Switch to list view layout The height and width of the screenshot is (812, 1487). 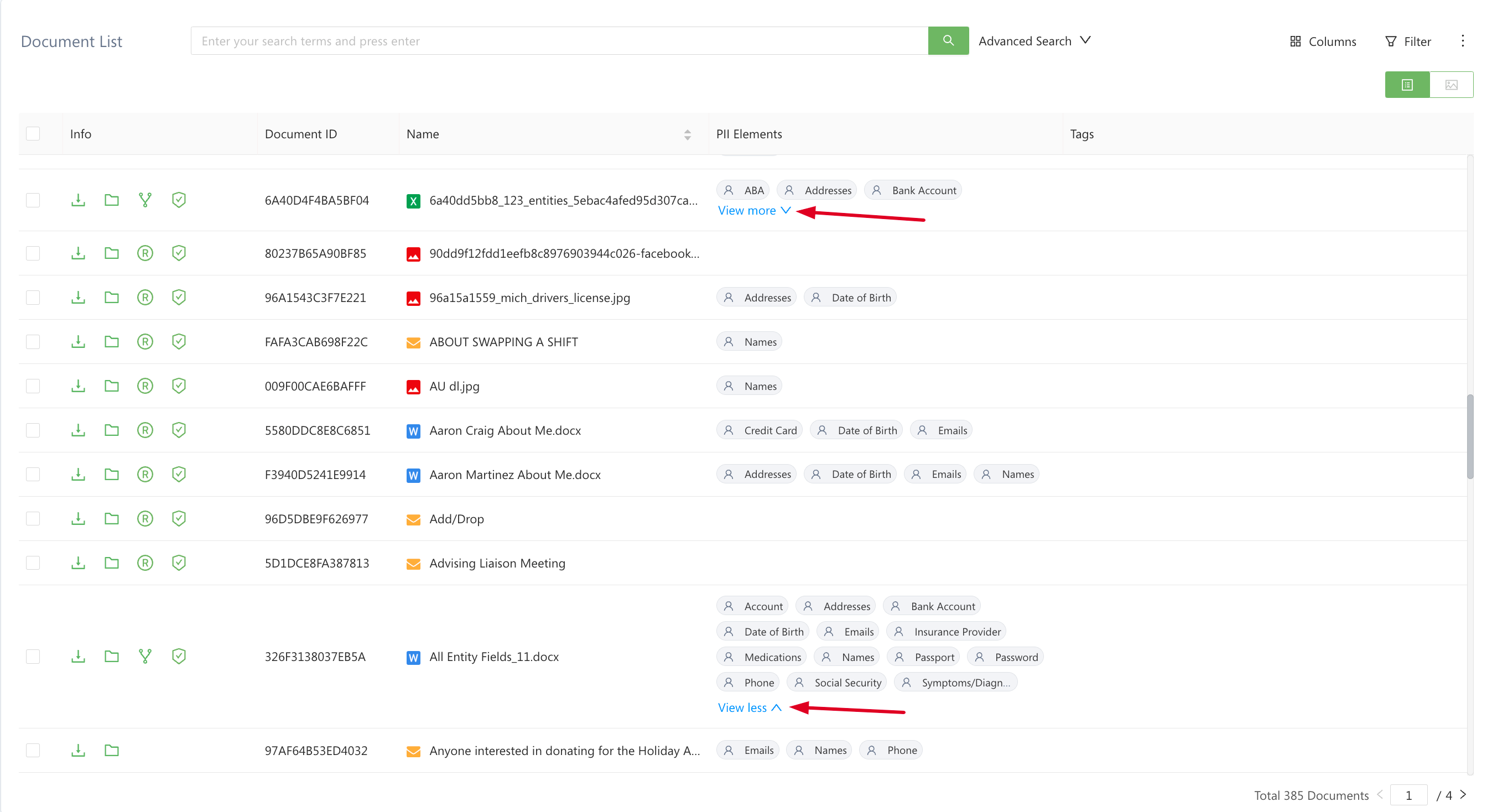click(x=1407, y=85)
